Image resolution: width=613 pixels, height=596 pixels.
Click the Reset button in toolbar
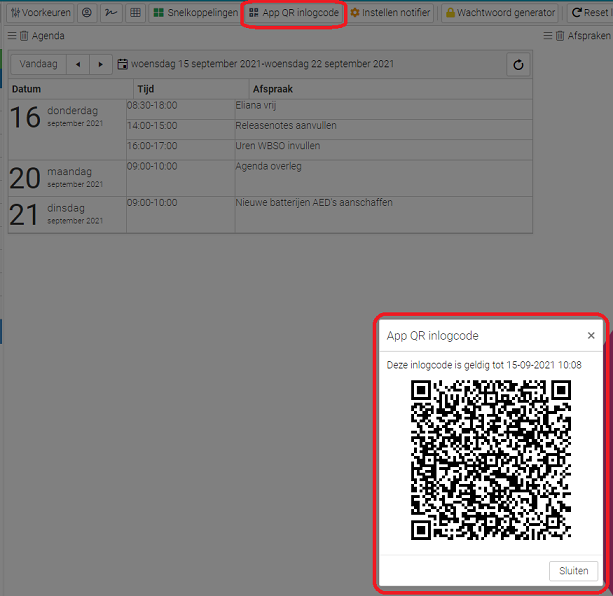590,13
